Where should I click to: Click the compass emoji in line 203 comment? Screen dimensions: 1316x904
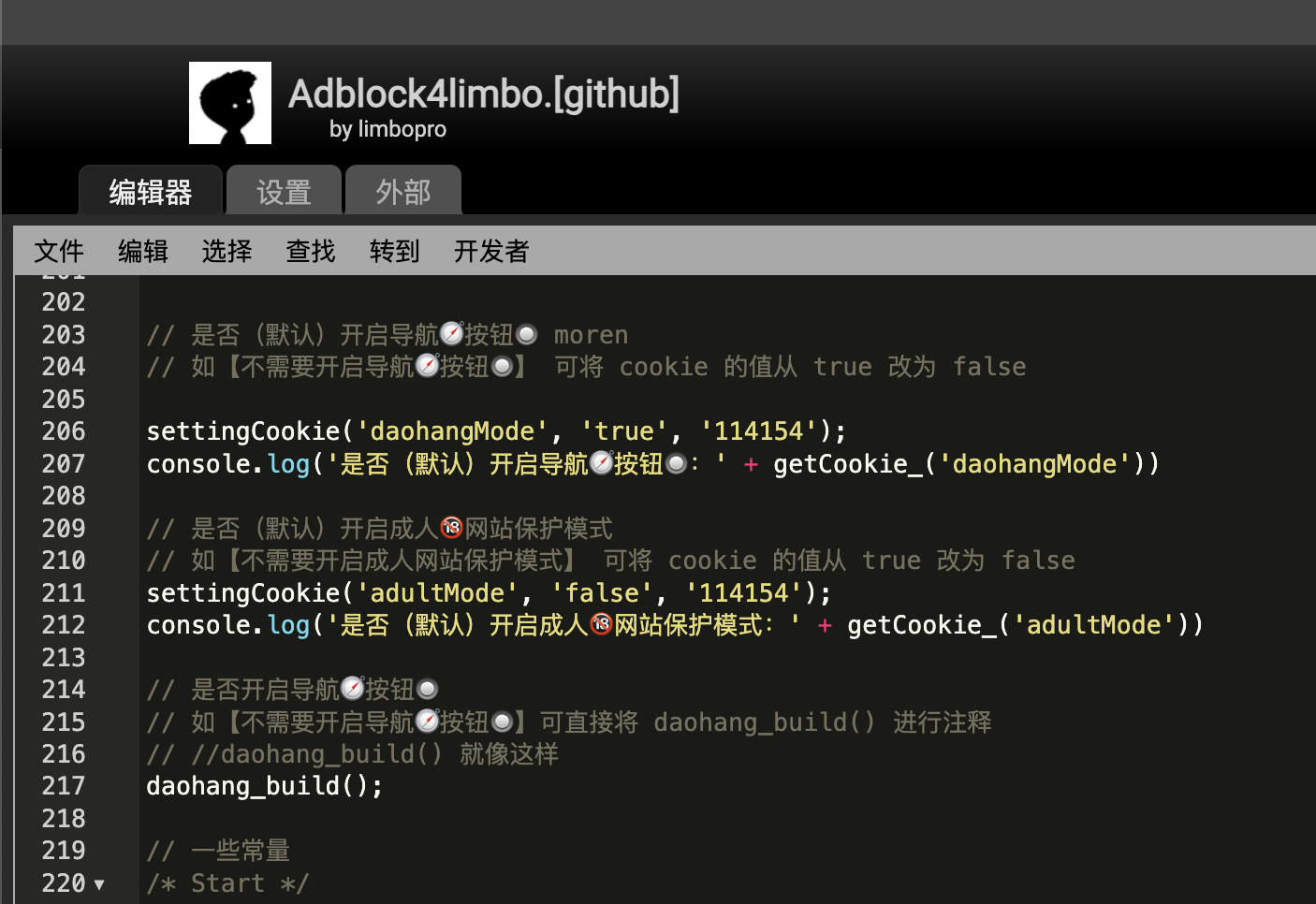coord(452,334)
